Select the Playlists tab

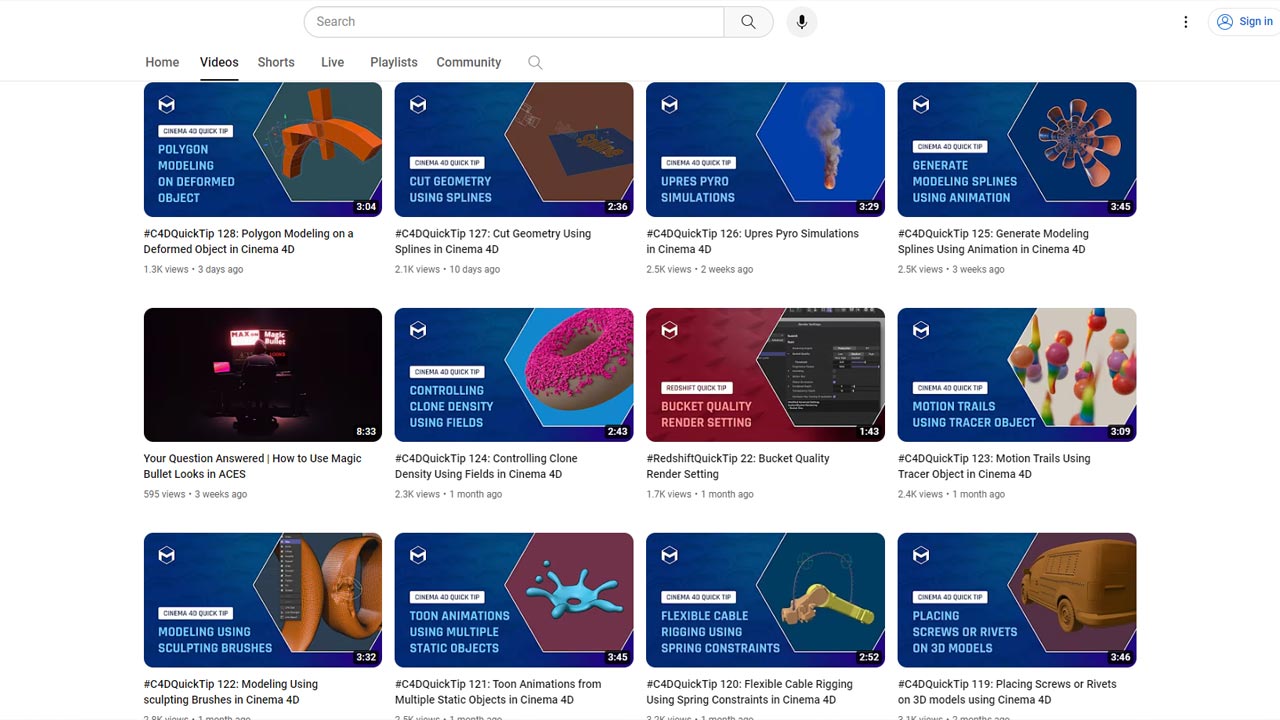[394, 62]
